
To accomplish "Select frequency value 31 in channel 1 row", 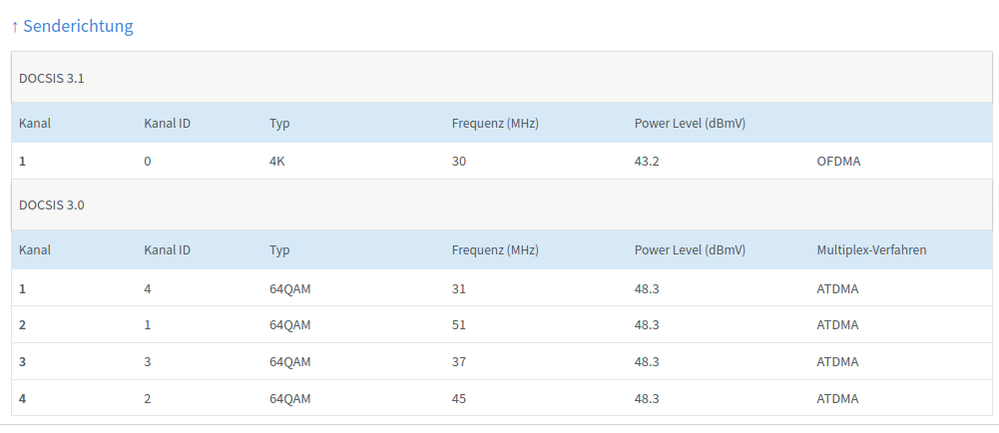I will click(x=459, y=288).
